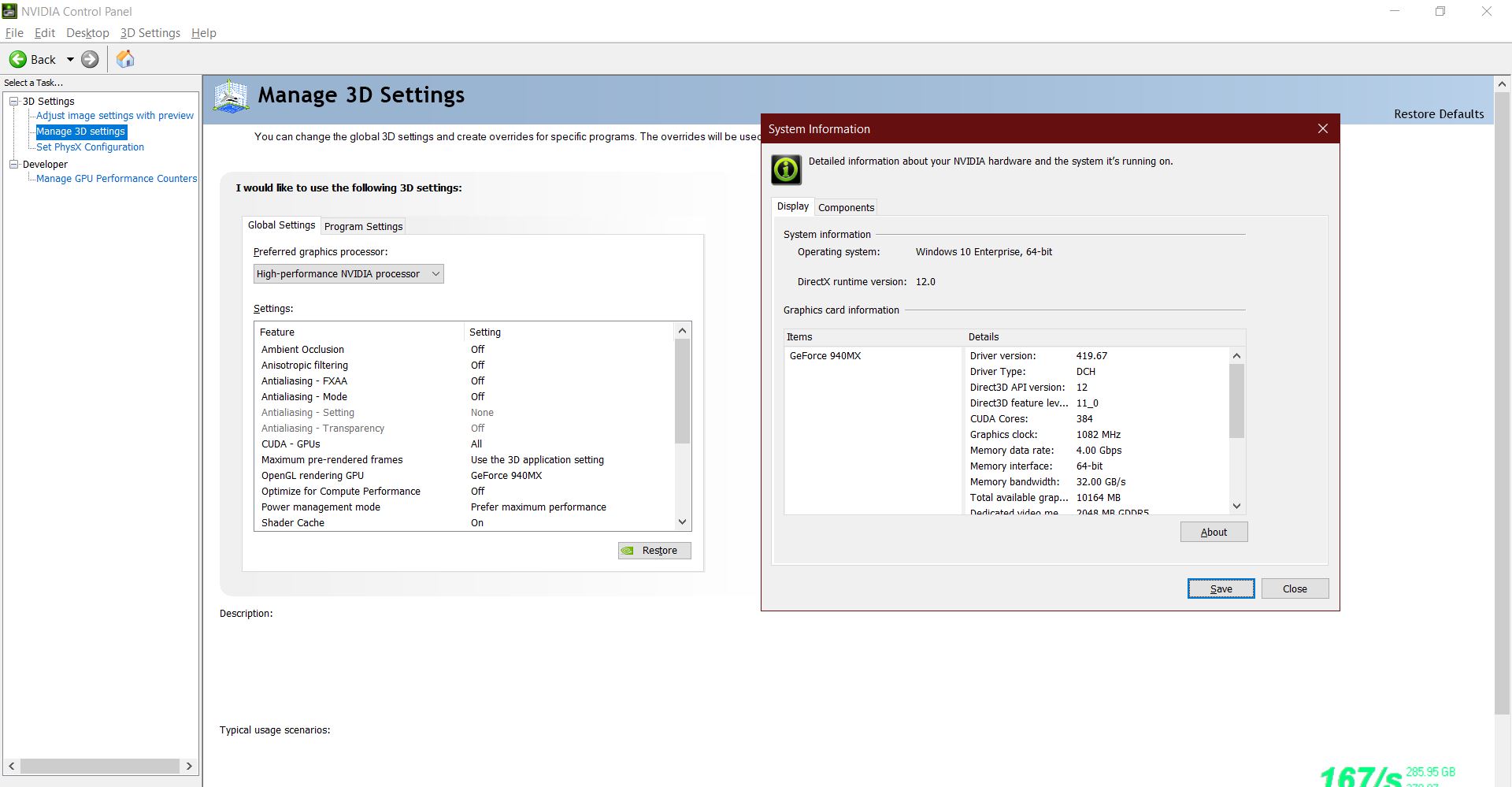
Task: Click the System Information green info icon
Action: (786, 169)
